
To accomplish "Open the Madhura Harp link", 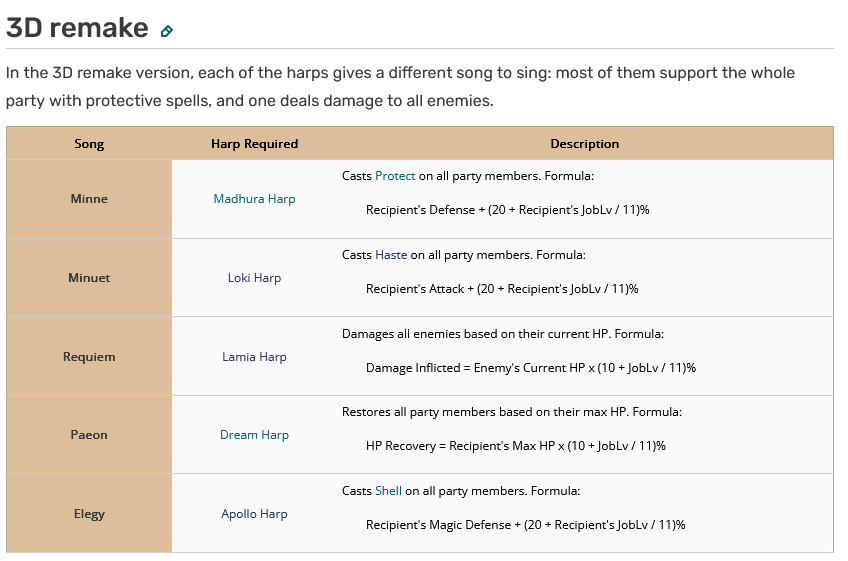I will pos(254,199).
